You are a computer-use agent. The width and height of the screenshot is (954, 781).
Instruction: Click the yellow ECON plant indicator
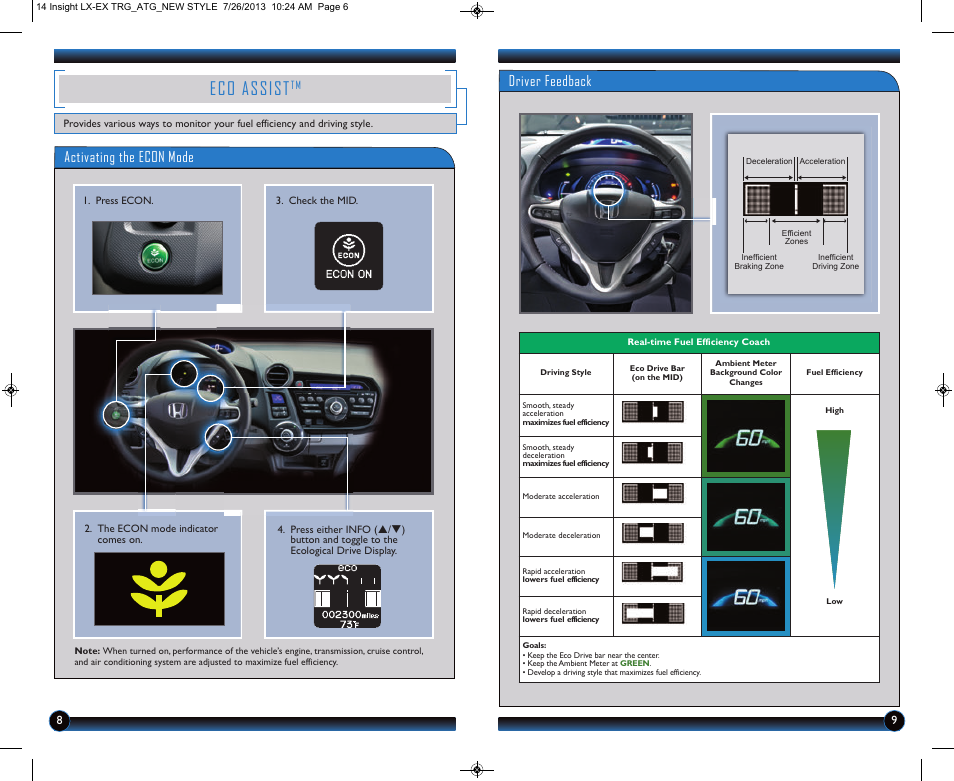coord(159,589)
